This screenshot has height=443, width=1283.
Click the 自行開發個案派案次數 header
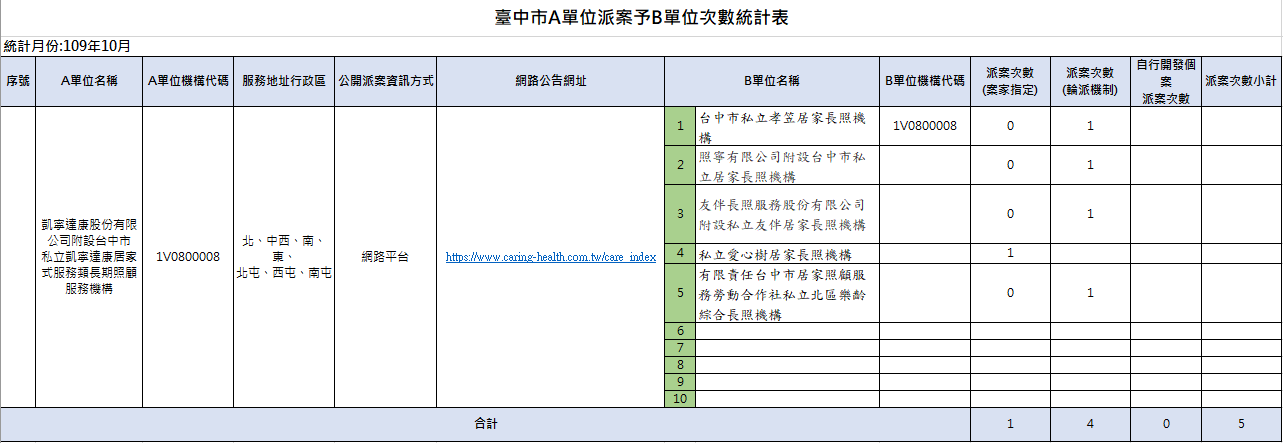coord(1166,81)
